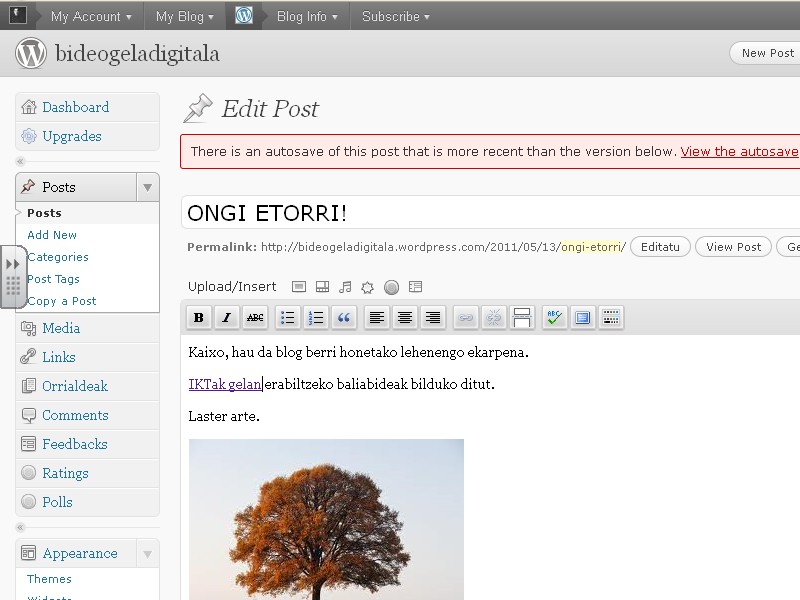
Task: Select the bold Posts submenu item
Action: [44, 213]
